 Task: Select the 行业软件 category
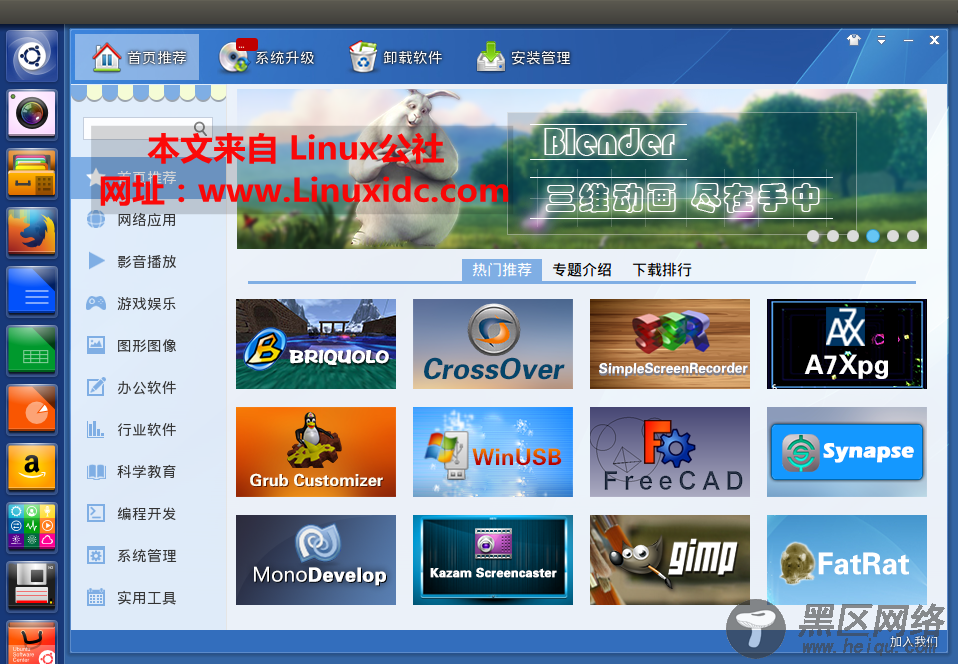[148, 429]
